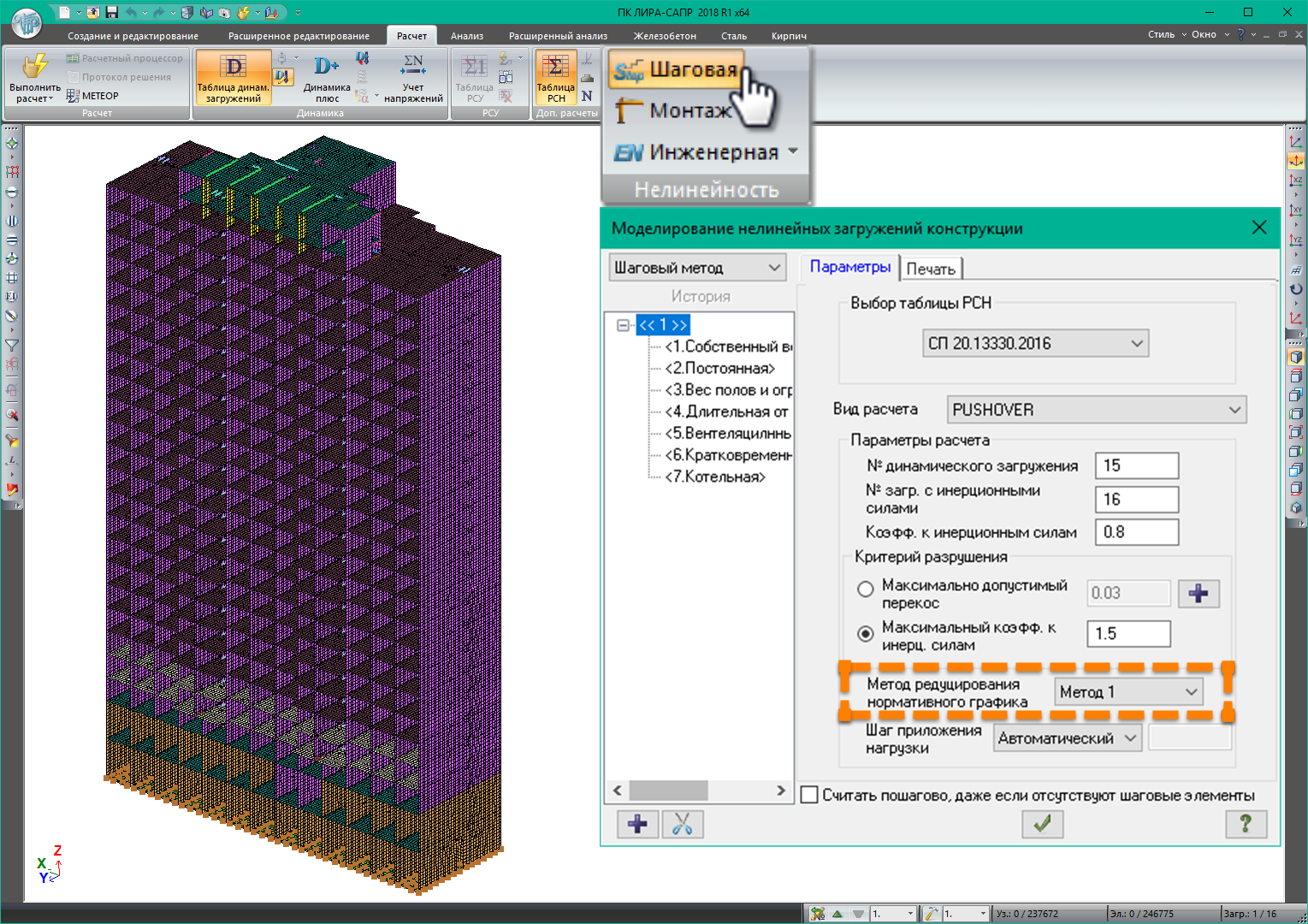Select Максимально допустимый перекос radio button
This screenshot has height=924, width=1308.
866,589
